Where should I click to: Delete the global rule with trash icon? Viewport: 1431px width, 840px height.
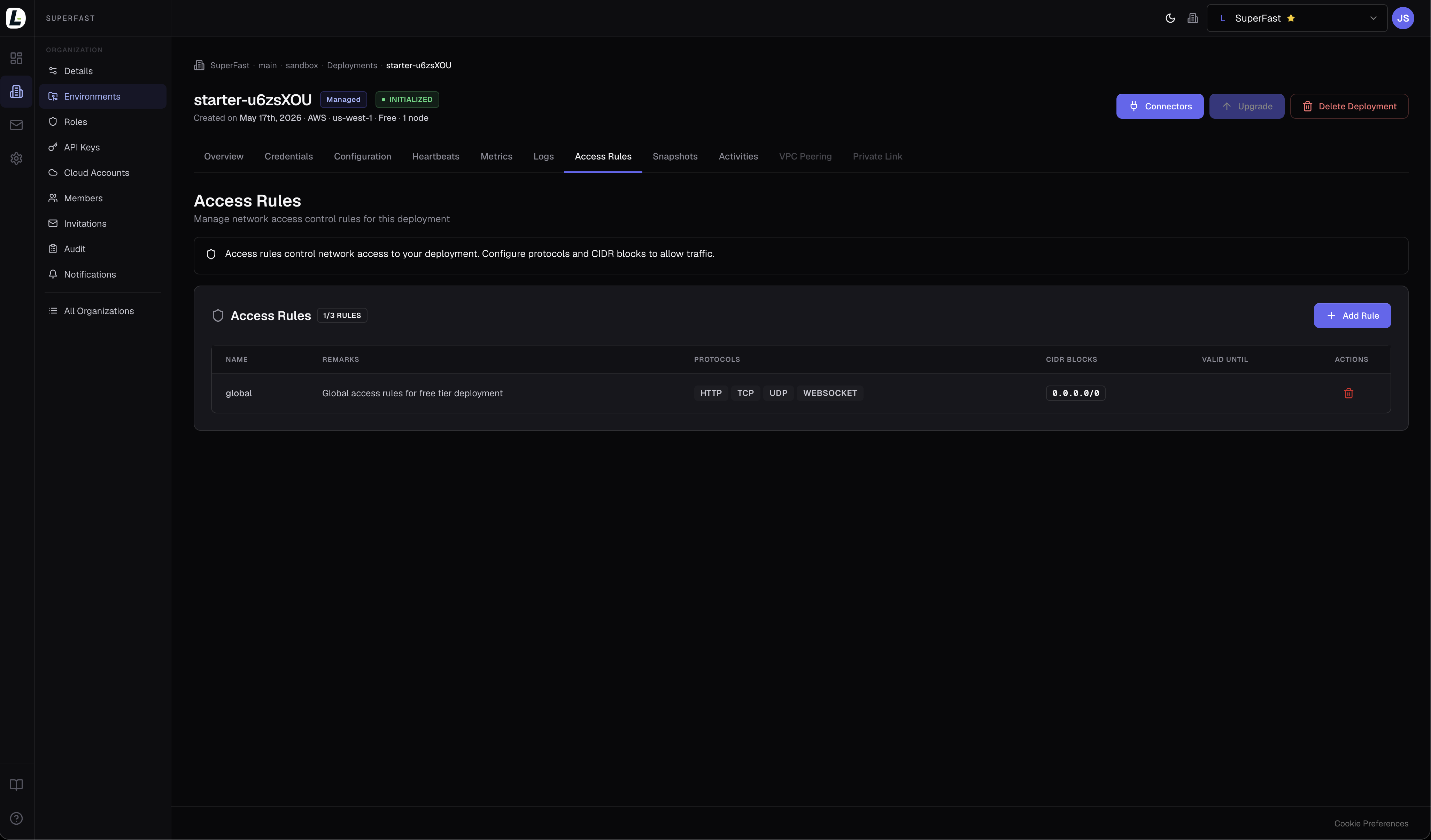tap(1349, 393)
